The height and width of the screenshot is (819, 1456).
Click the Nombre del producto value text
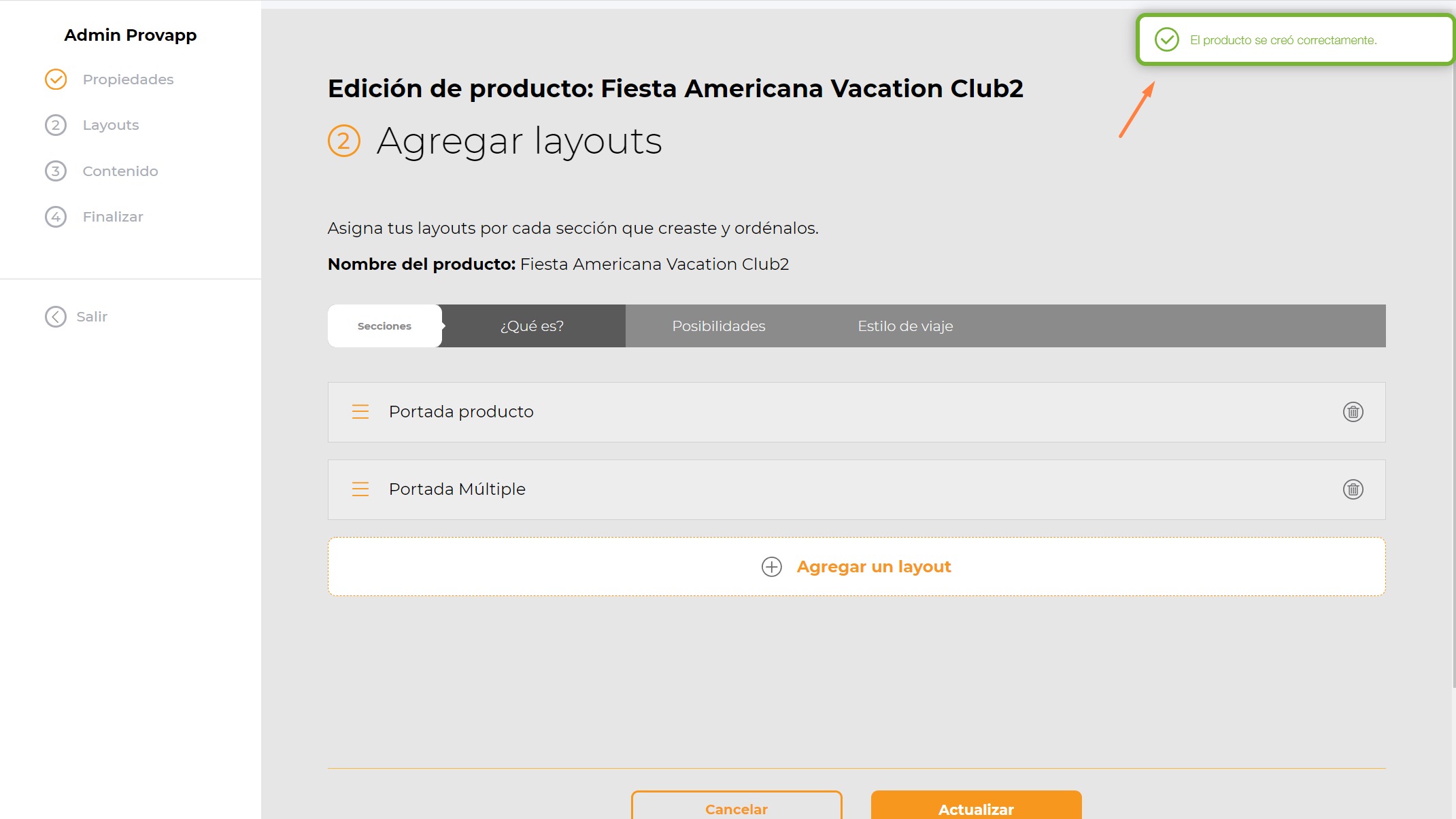pos(654,264)
